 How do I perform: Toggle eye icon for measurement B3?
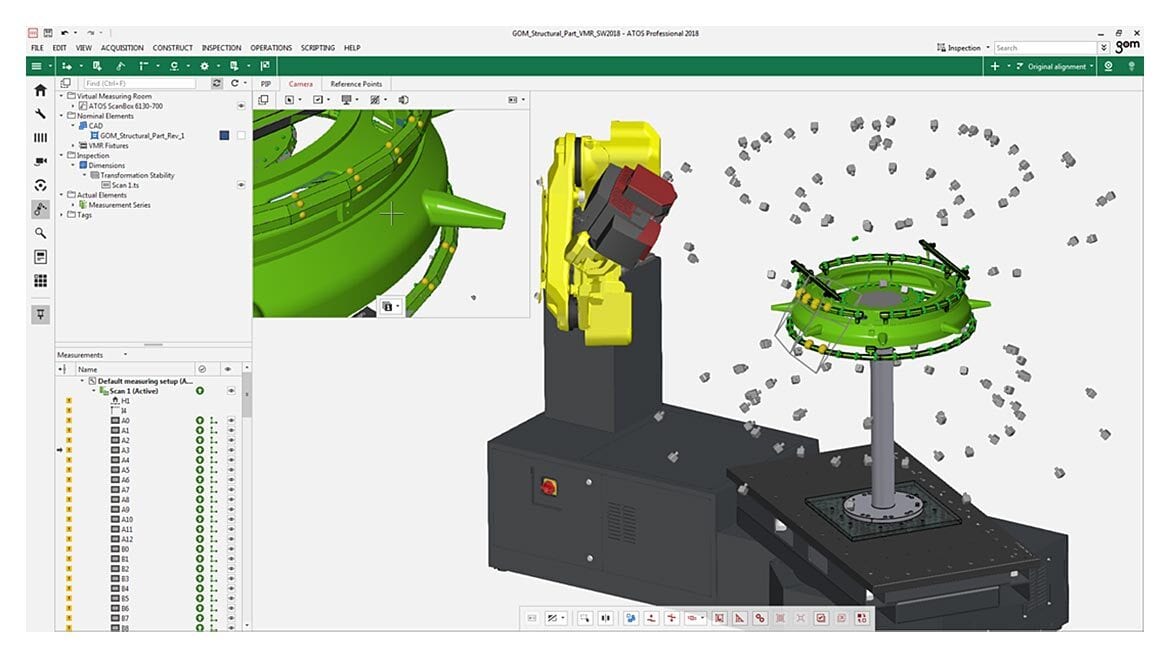(x=231, y=579)
